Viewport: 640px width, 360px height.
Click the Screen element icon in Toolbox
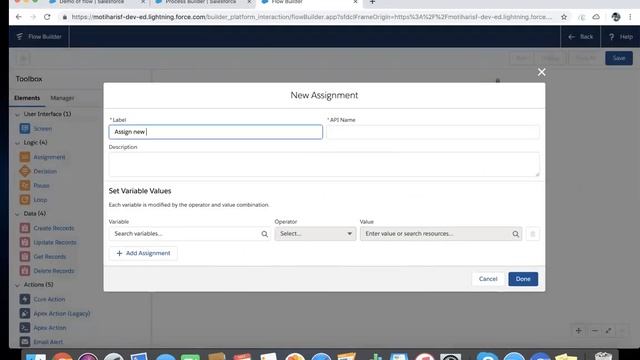tap(25, 129)
